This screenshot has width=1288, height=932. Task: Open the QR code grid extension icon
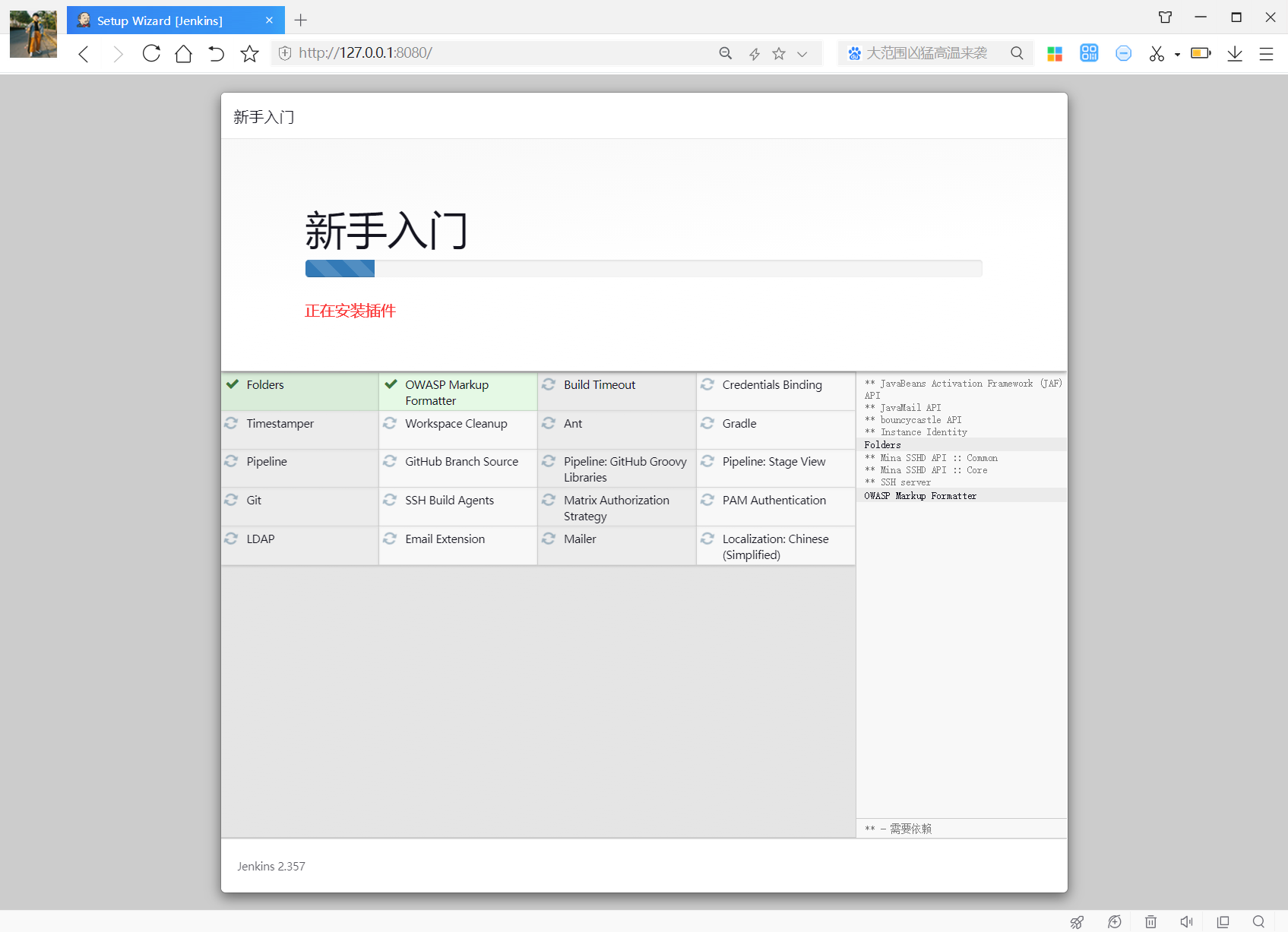tap(1089, 53)
